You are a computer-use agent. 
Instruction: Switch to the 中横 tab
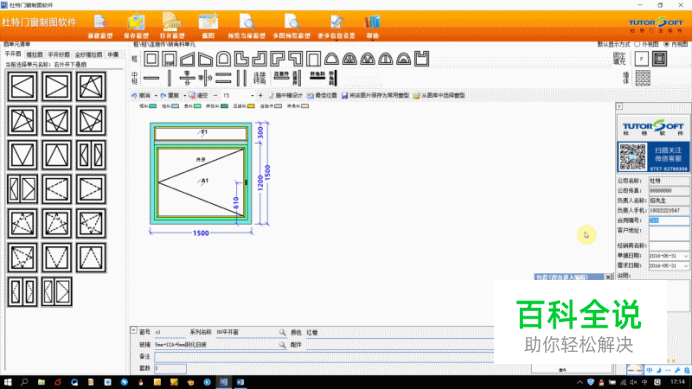point(113,54)
